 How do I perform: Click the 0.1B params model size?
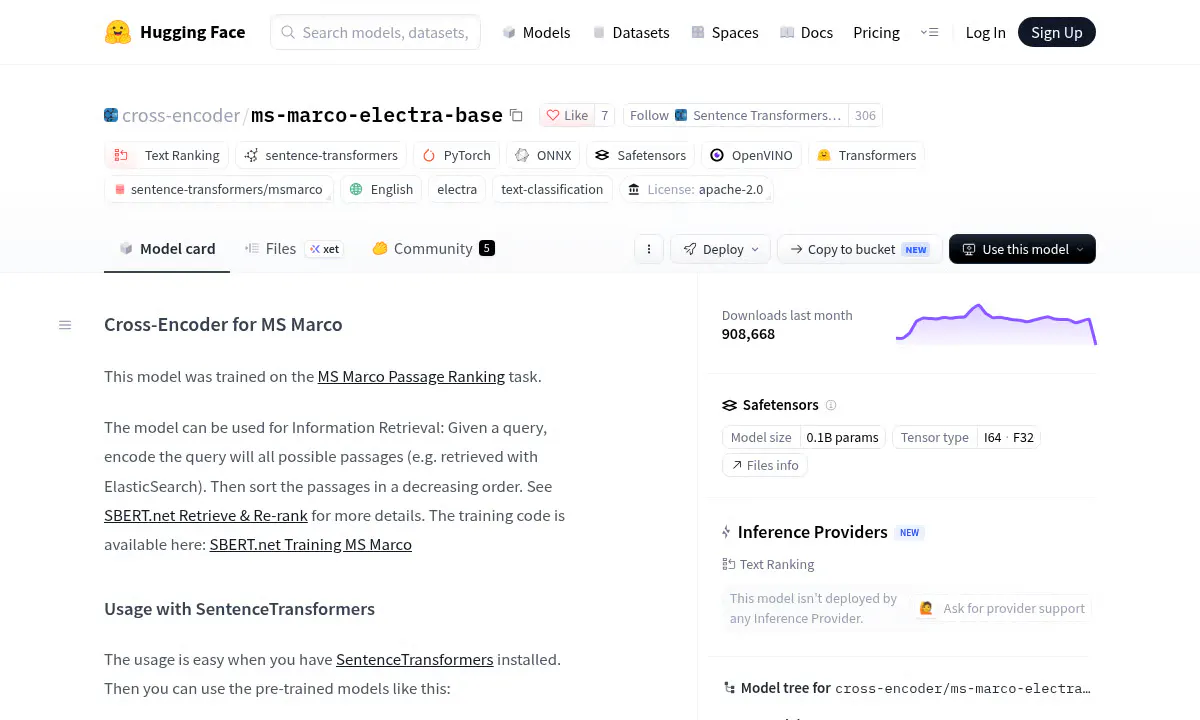point(842,437)
